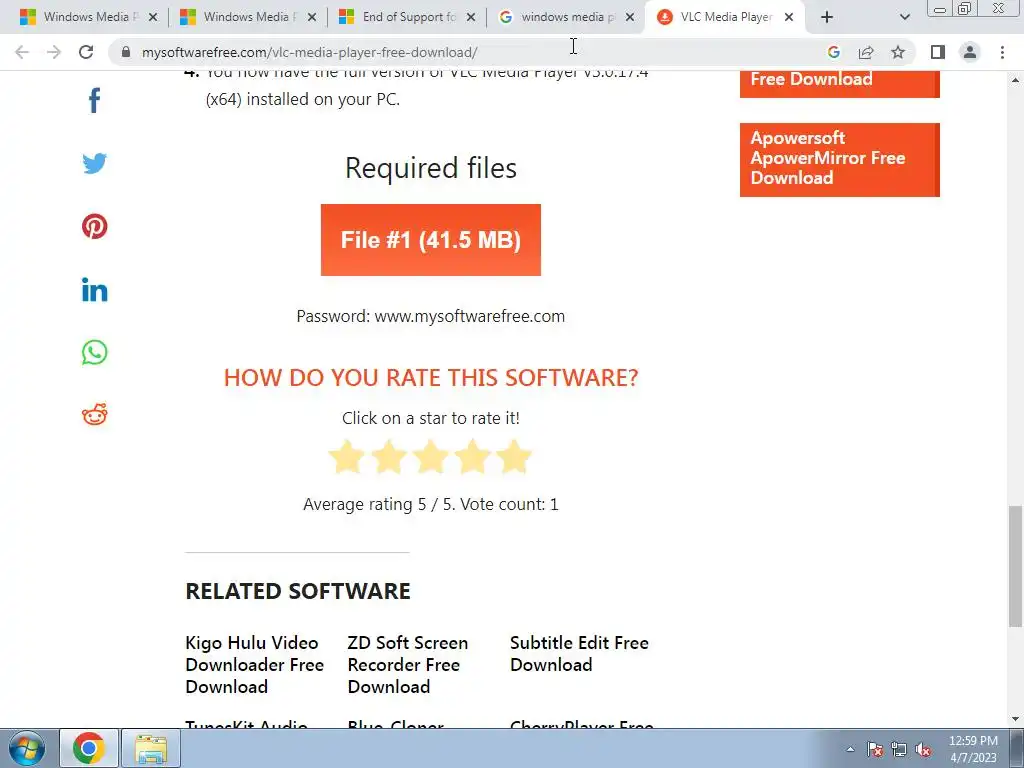Screen dimensions: 1024x768
Task: Open a new tab with plus button
Action: [827, 18]
